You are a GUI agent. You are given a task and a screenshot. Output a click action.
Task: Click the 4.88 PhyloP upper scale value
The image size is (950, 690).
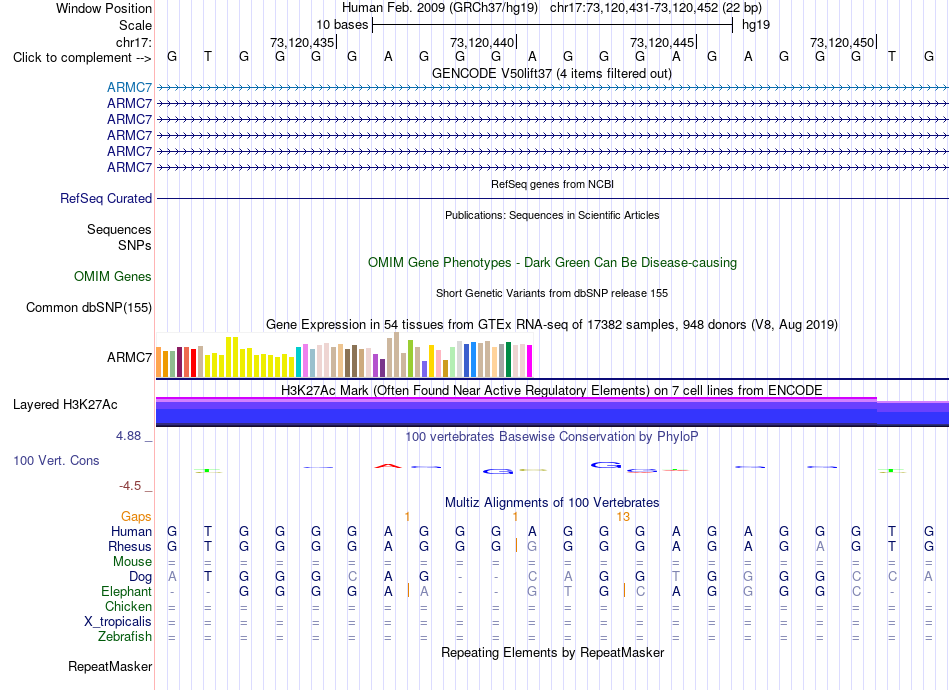point(128,436)
